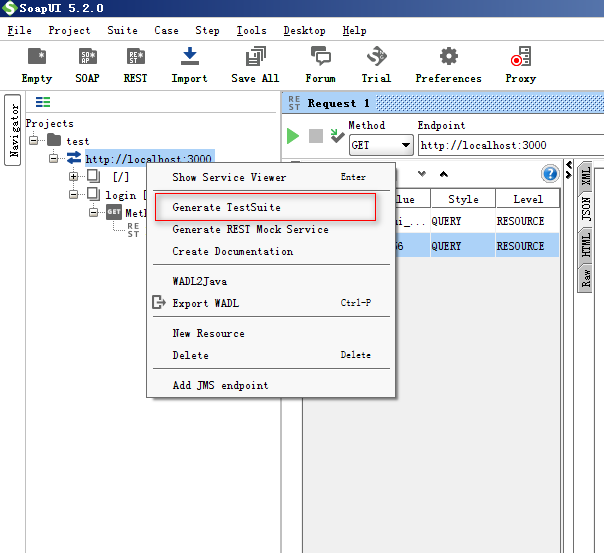604x553 pixels.
Task: Create a new REST project icon
Action: [136, 57]
